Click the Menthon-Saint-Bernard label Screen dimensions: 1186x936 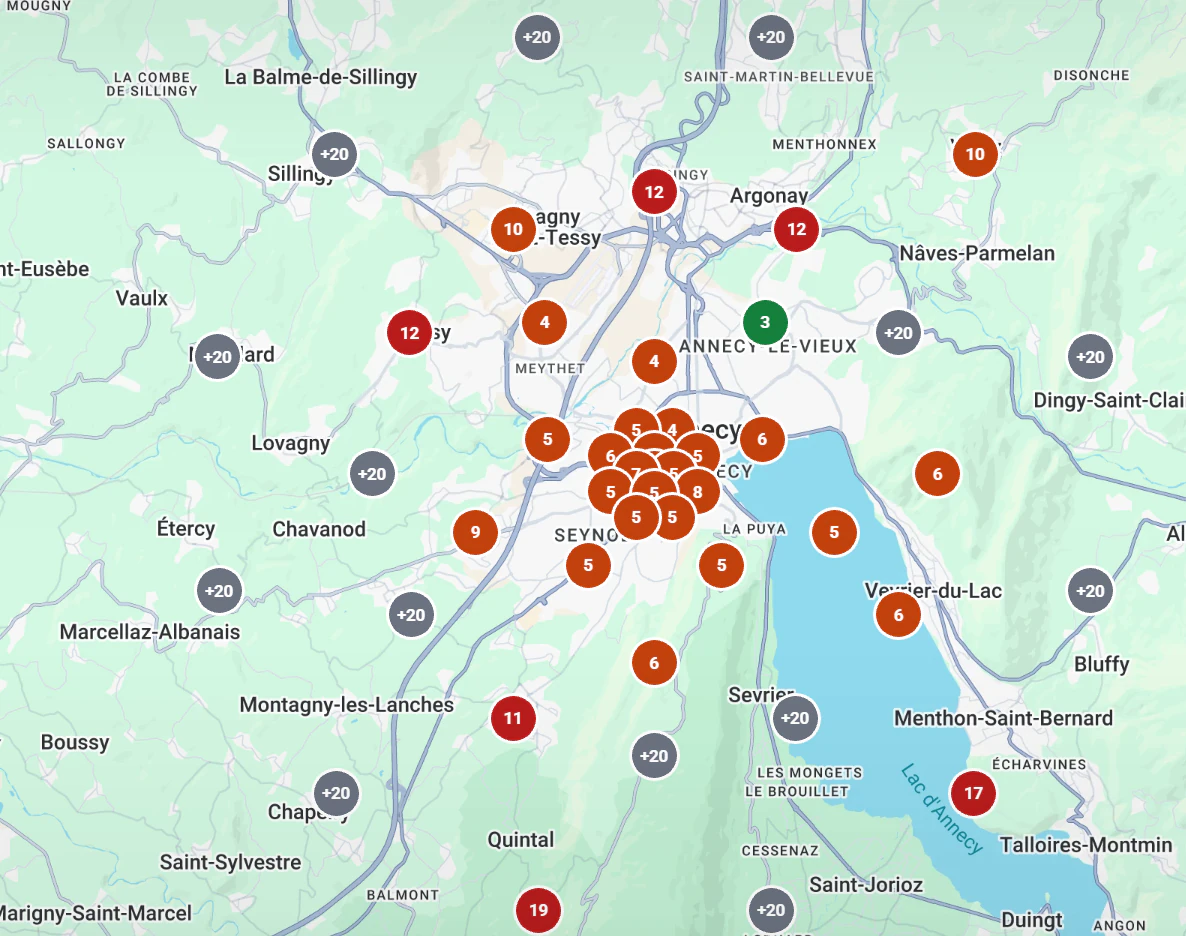(x=1004, y=717)
